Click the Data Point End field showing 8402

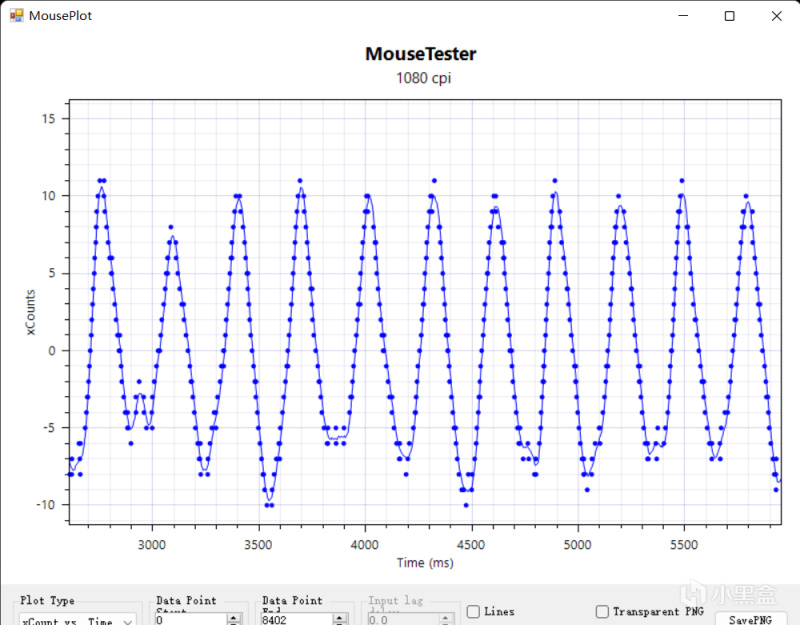click(x=296, y=619)
